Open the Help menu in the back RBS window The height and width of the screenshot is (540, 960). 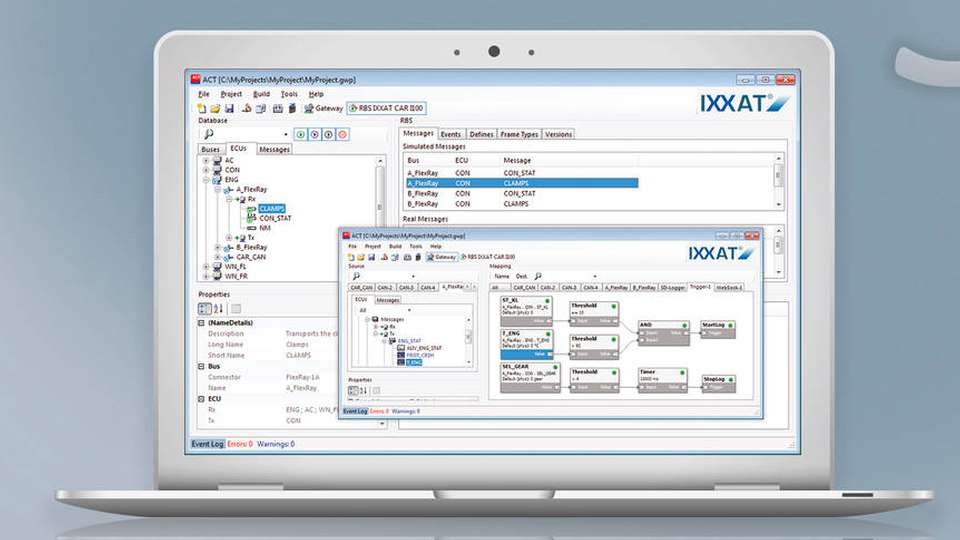click(316, 94)
